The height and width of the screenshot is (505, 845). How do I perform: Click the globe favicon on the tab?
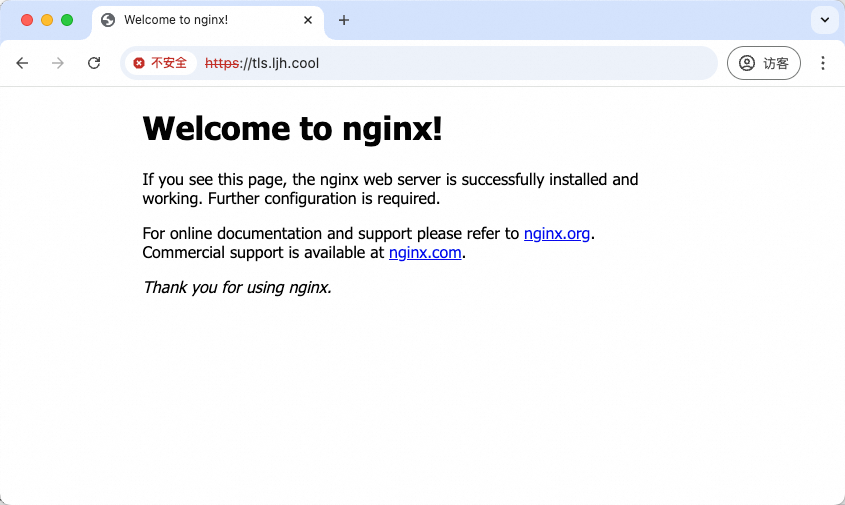click(108, 20)
